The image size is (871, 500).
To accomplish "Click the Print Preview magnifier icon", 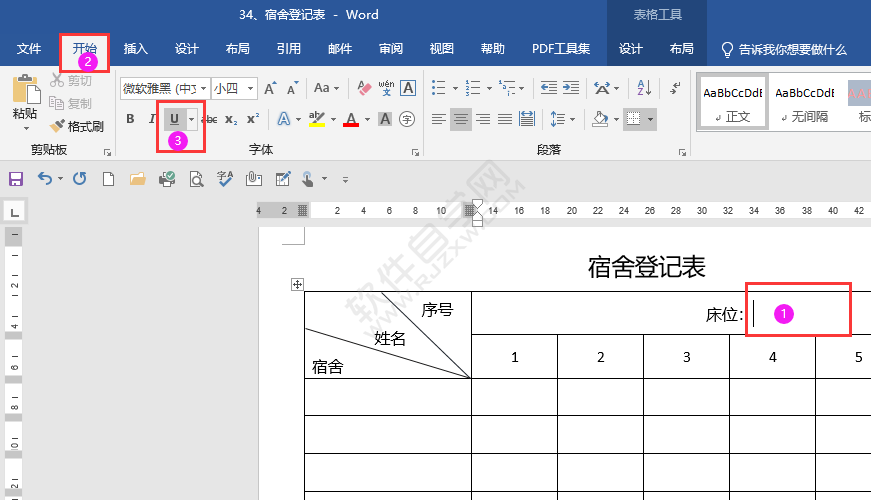I will 196,179.
